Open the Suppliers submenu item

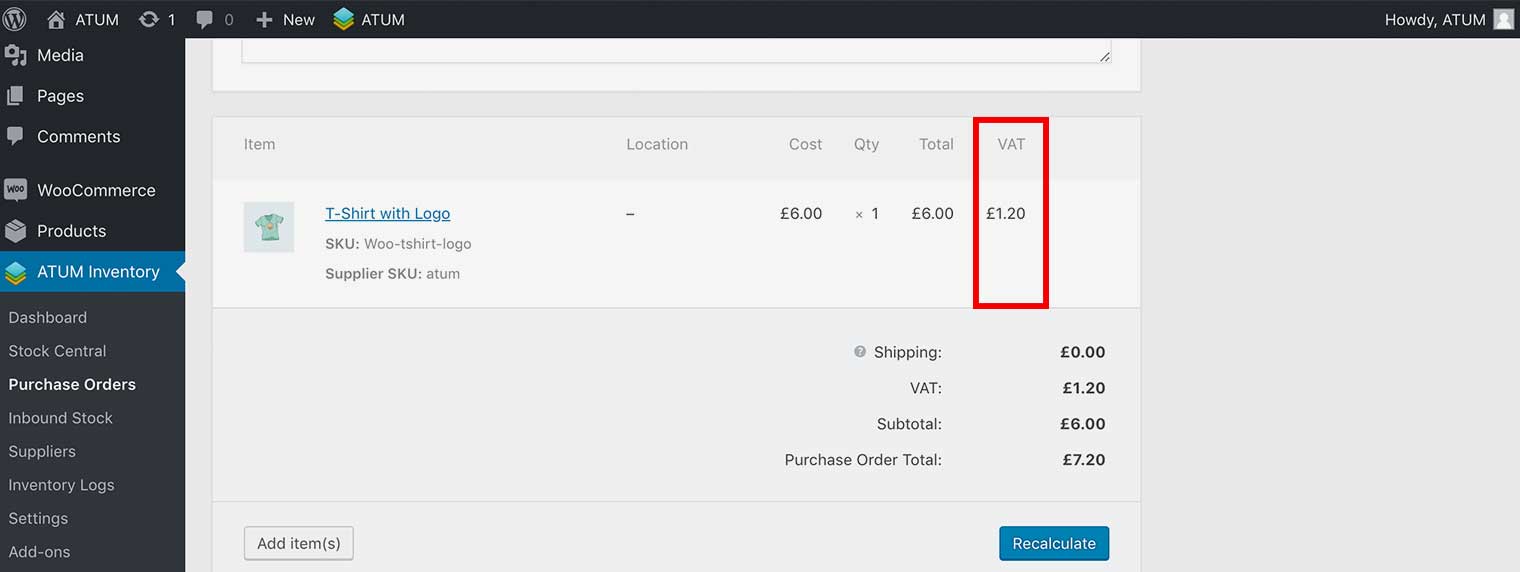click(x=42, y=451)
